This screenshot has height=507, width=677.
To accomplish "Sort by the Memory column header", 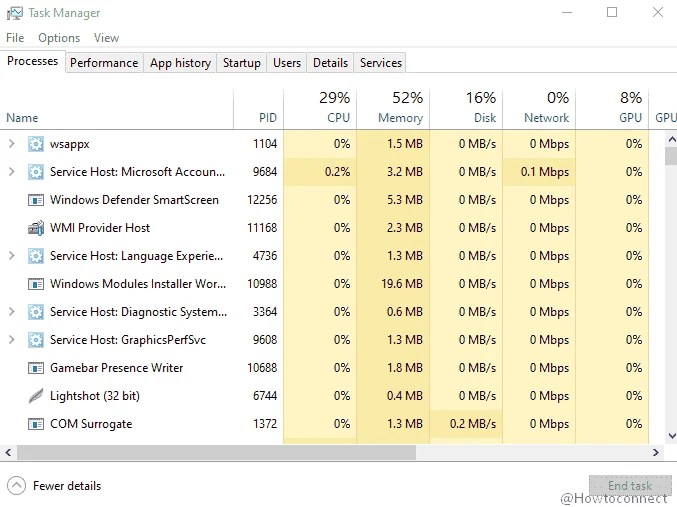I will click(x=393, y=109).
